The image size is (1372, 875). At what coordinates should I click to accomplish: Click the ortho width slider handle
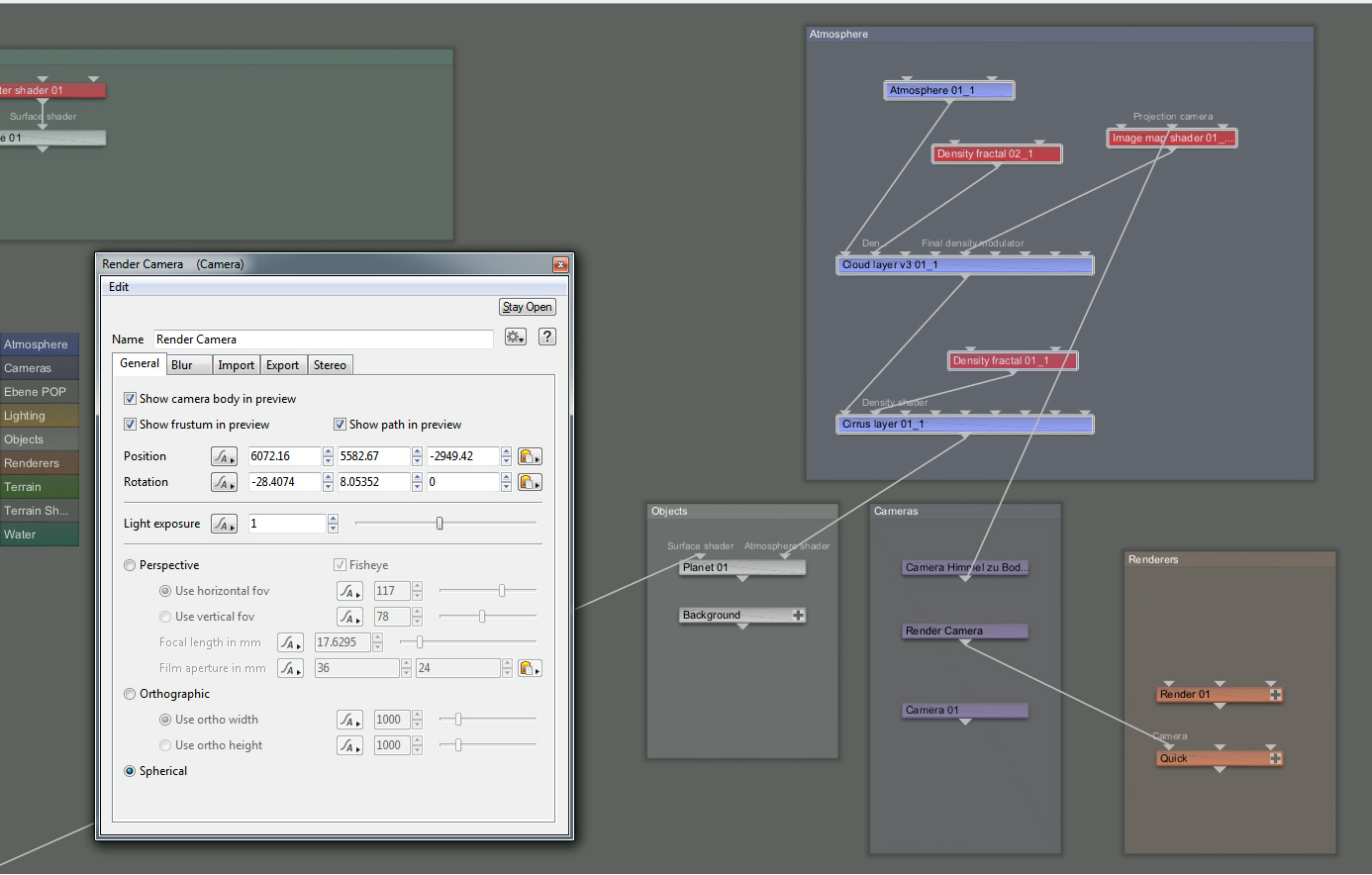click(458, 720)
